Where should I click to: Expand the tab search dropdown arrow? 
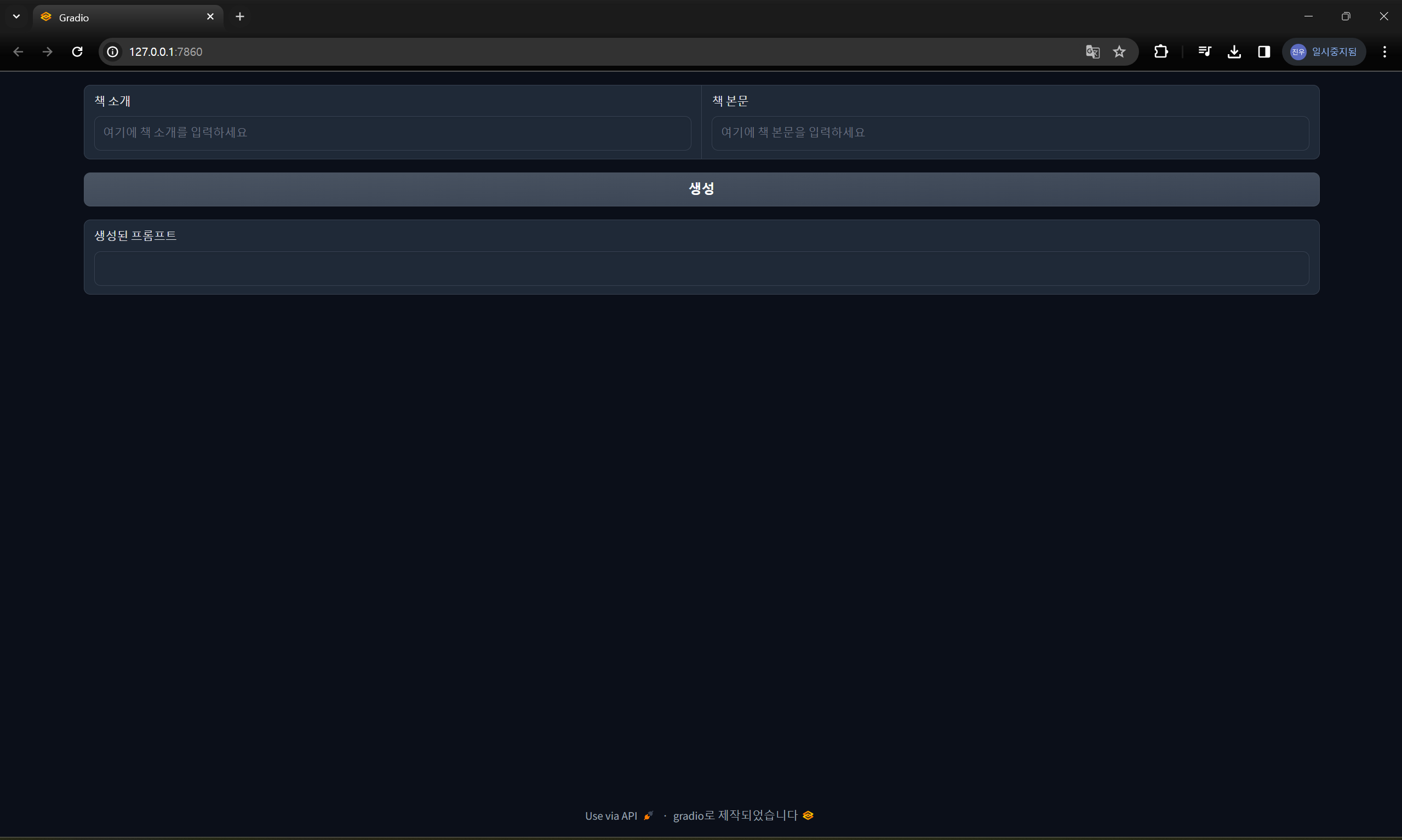[x=16, y=16]
